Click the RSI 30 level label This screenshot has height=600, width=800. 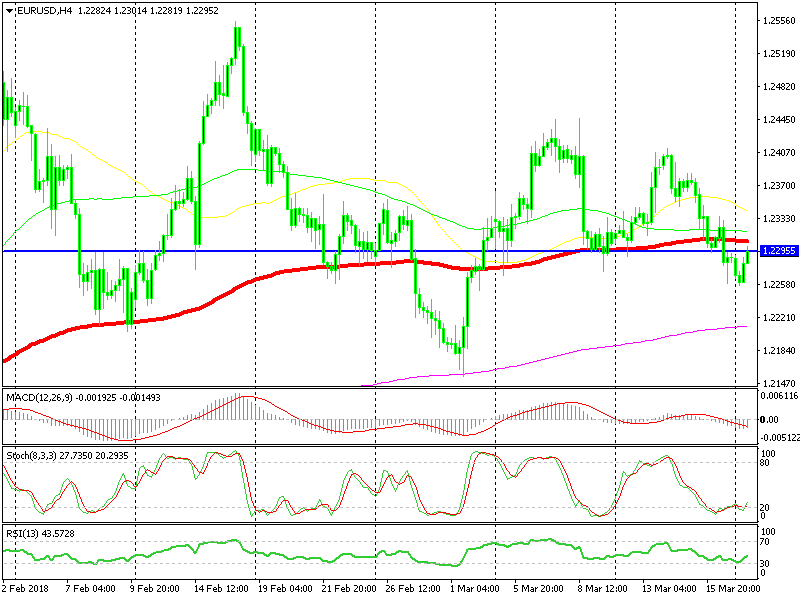pos(764,564)
